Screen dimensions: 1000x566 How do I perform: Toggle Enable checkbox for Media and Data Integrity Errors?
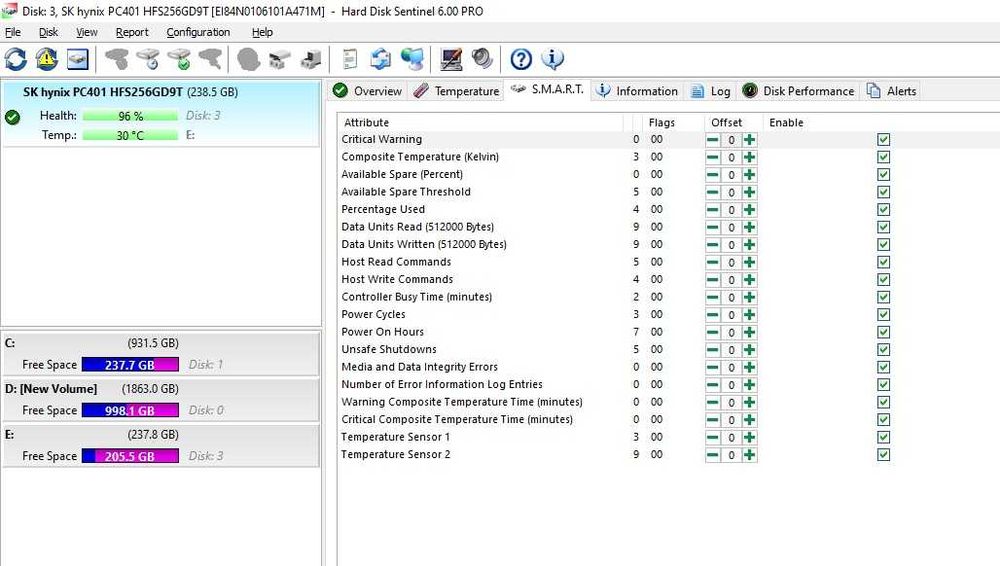tap(883, 368)
